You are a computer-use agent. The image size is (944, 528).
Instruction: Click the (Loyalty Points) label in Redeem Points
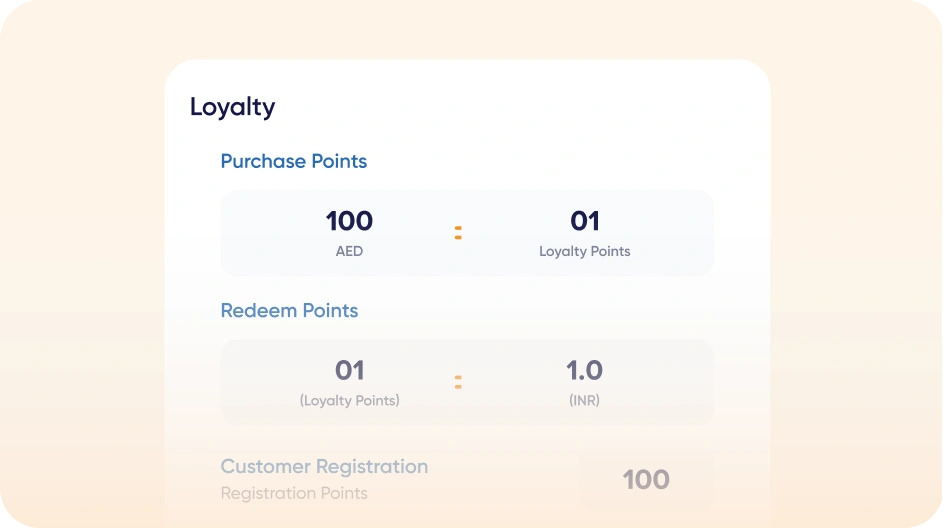pos(349,401)
